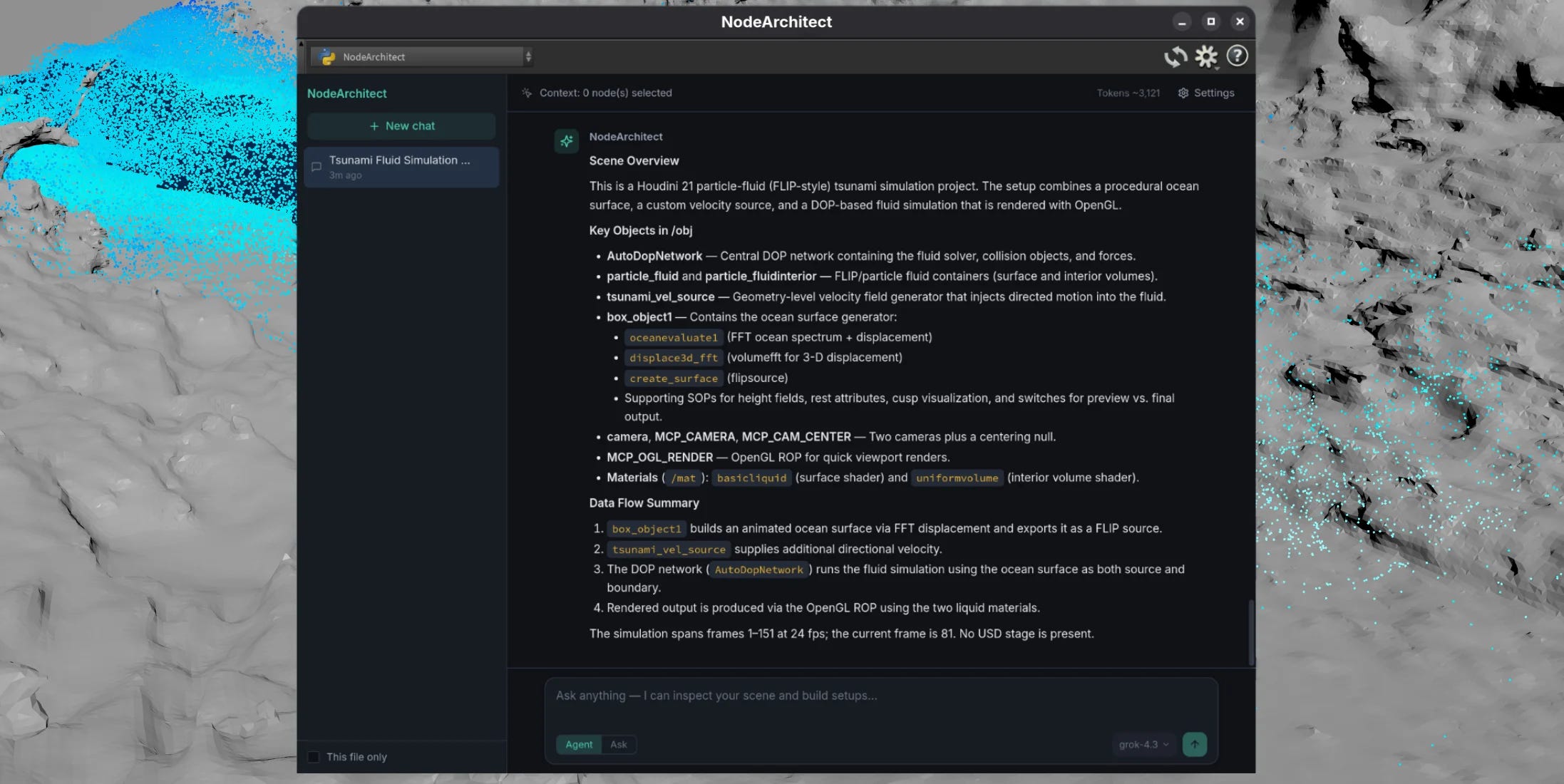Click the NodeArchitect sender name above the message

point(625,137)
